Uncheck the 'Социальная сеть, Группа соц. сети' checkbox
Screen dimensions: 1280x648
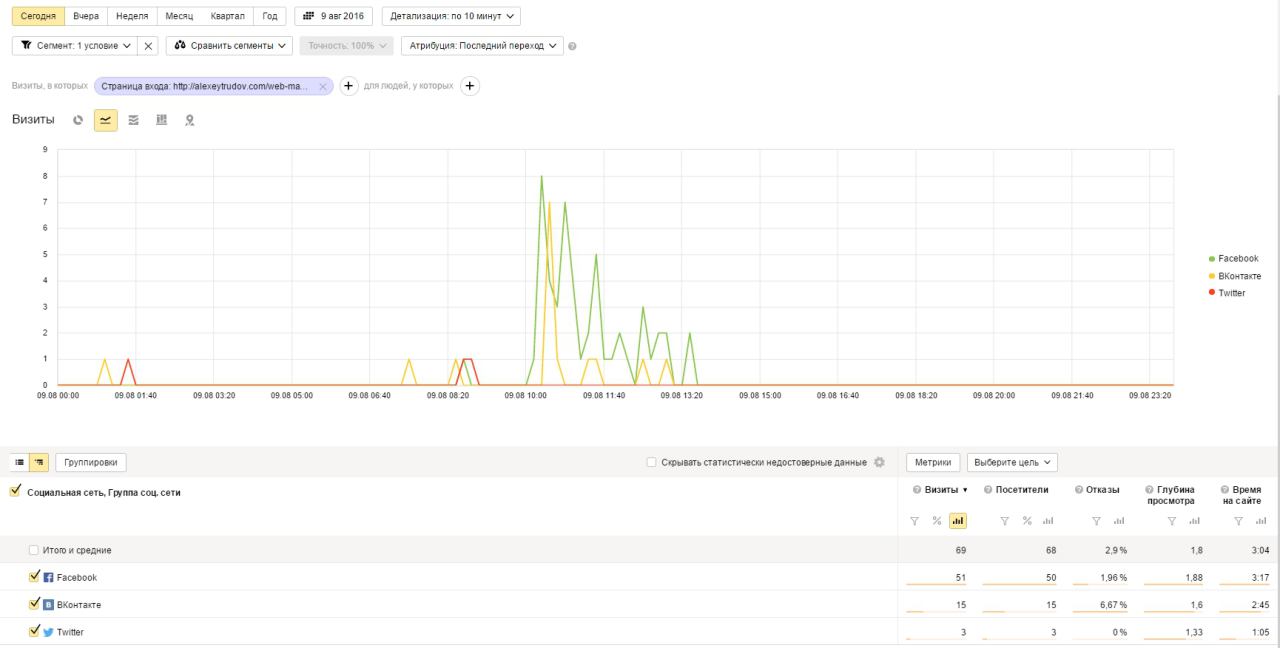pos(15,491)
